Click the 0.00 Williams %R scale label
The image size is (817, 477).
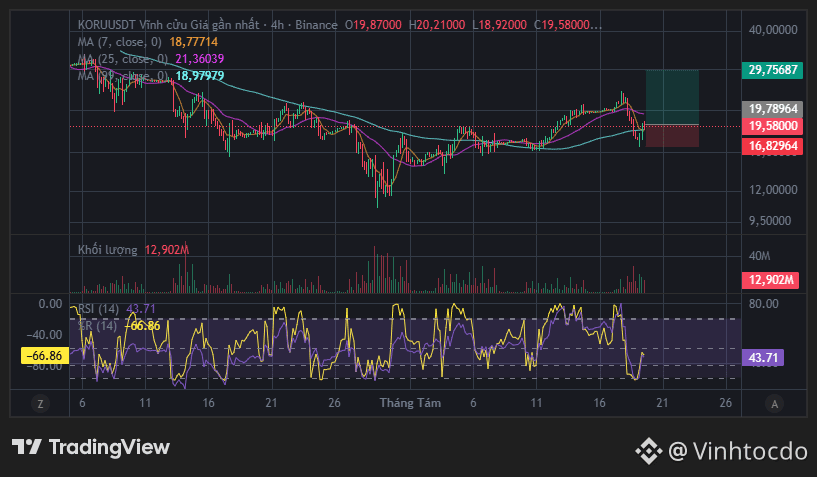(50, 304)
